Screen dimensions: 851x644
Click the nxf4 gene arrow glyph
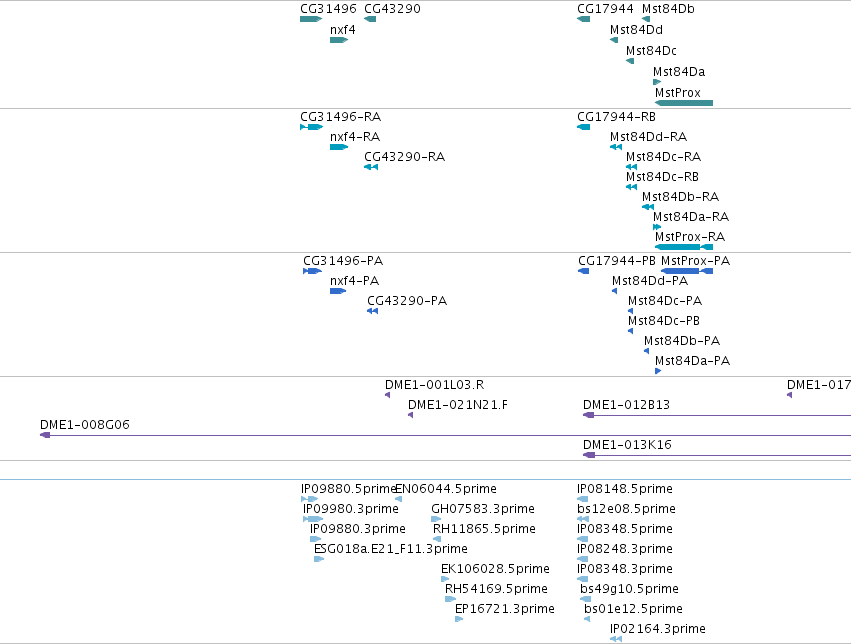(339, 40)
